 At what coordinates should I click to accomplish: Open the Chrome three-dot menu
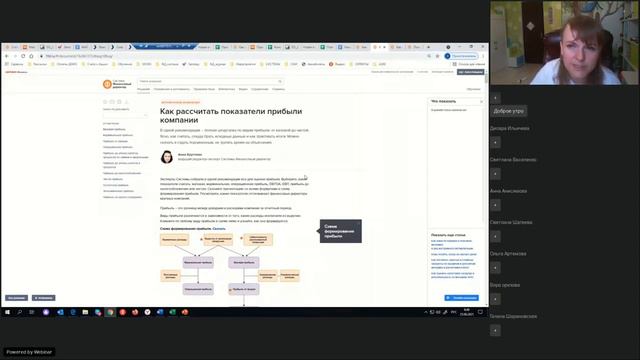coord(483,56)
